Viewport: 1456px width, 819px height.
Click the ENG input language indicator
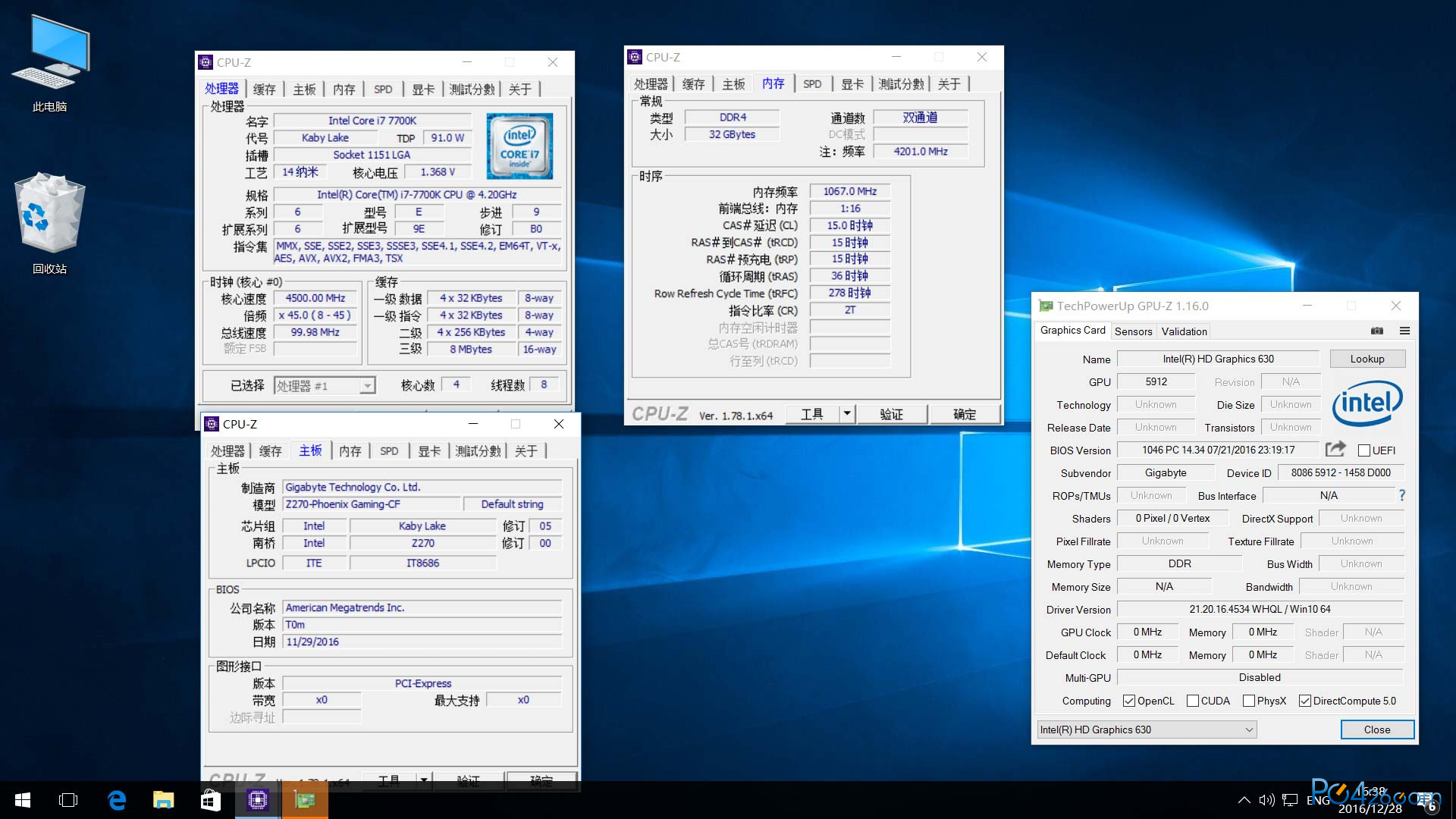click(1318, 800)
